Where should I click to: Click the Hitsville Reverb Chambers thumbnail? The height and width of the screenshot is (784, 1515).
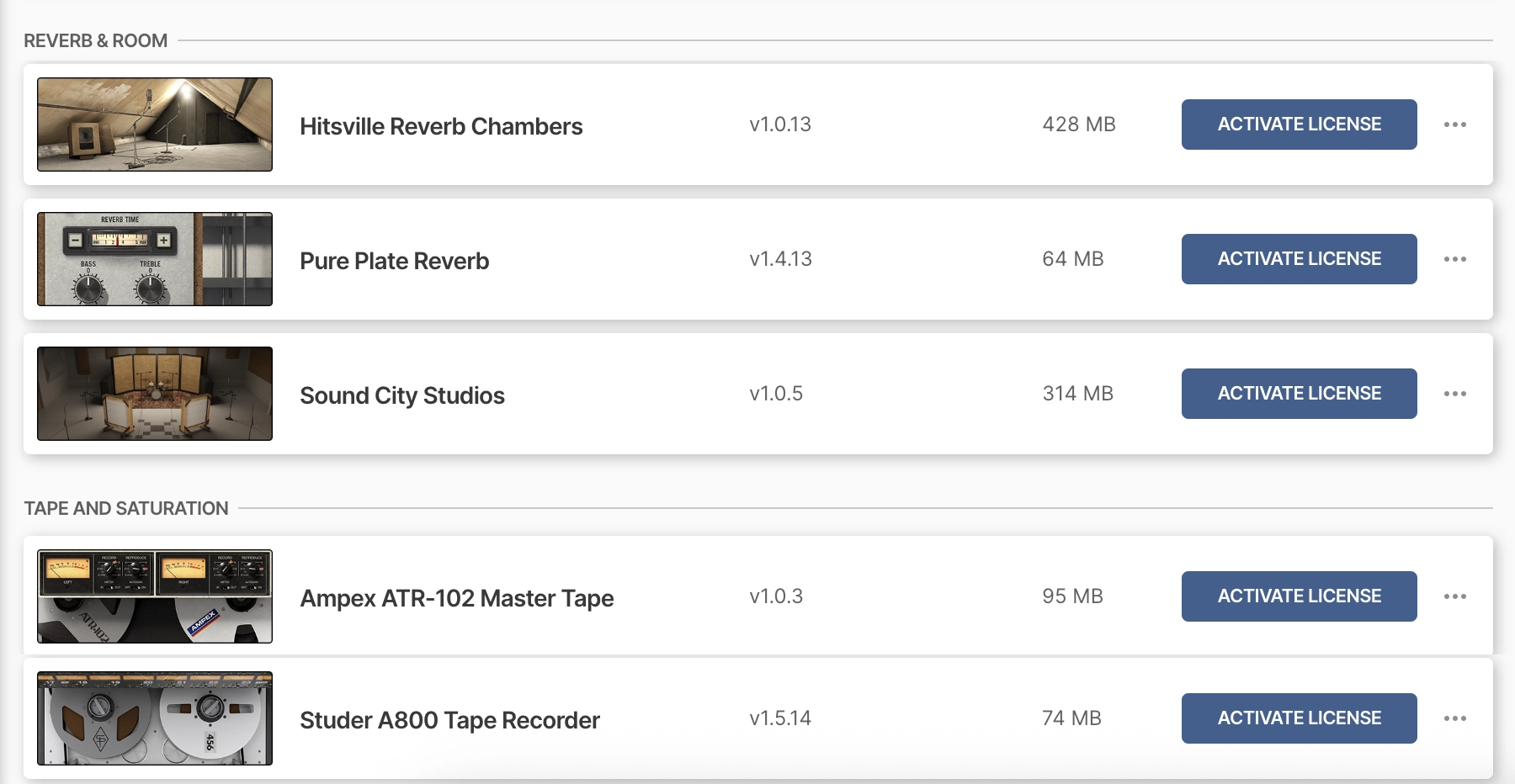coord(155,124)
